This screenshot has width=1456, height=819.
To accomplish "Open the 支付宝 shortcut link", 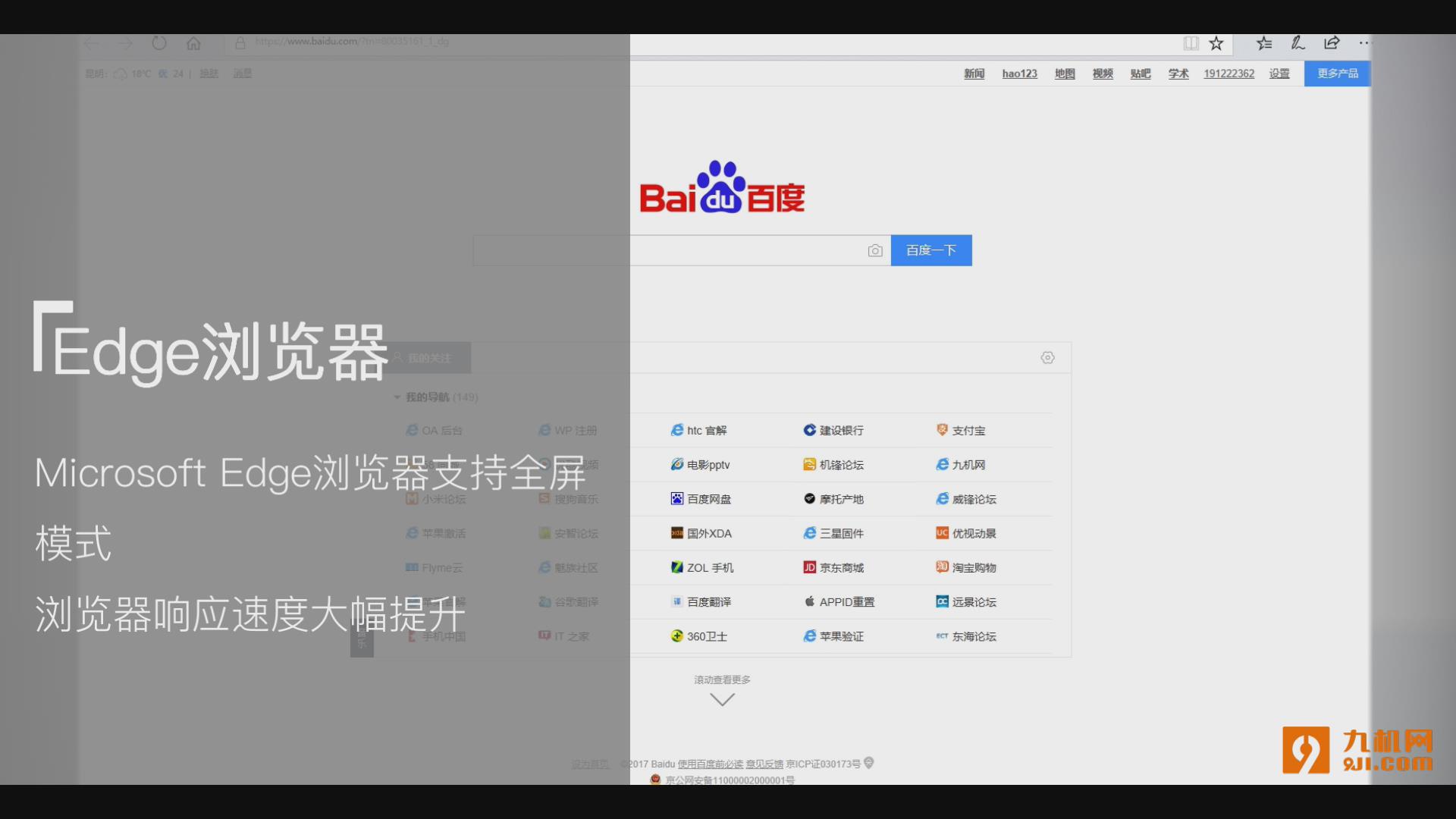I will click(968, 431).
